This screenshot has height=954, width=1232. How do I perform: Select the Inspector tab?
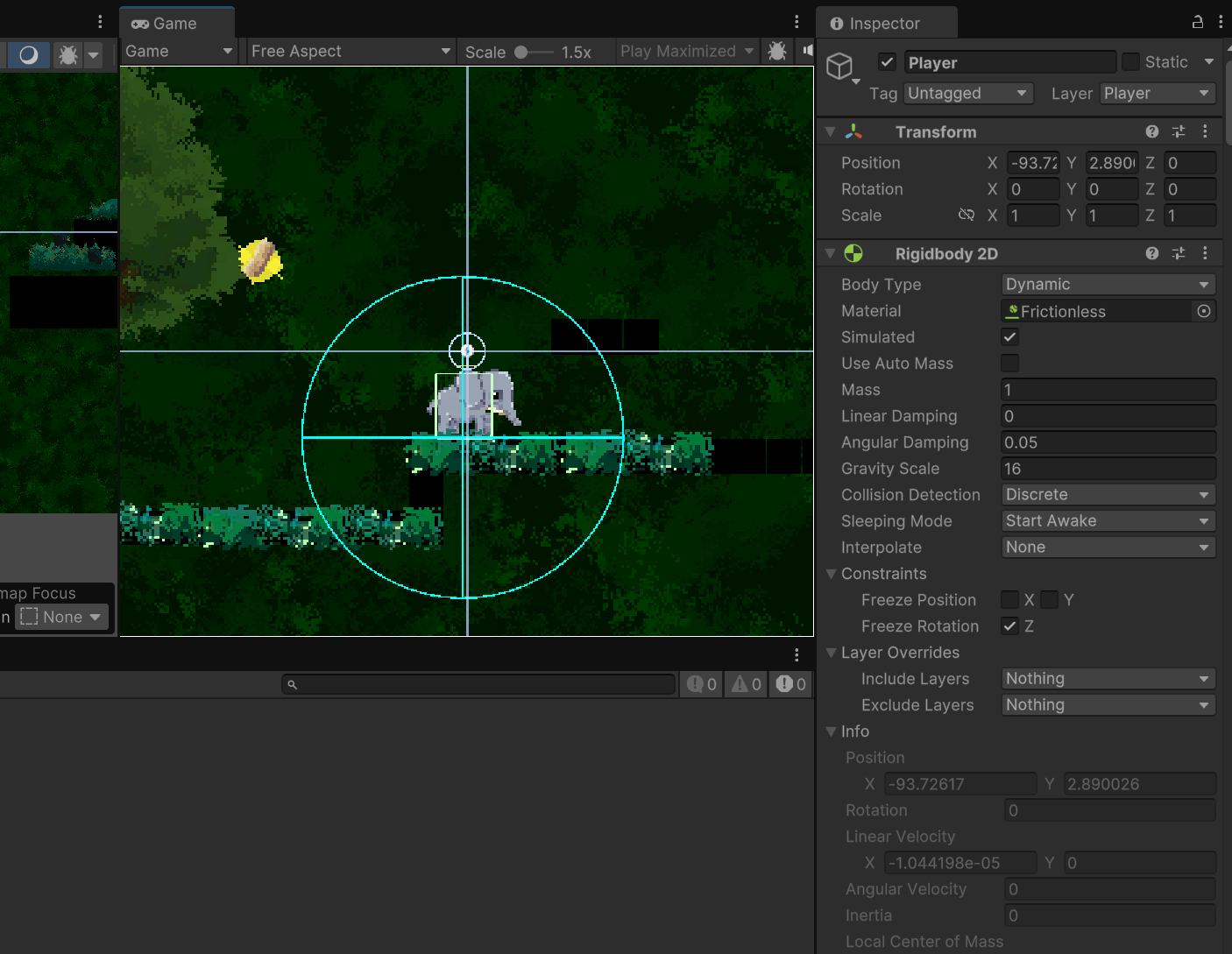876,24
